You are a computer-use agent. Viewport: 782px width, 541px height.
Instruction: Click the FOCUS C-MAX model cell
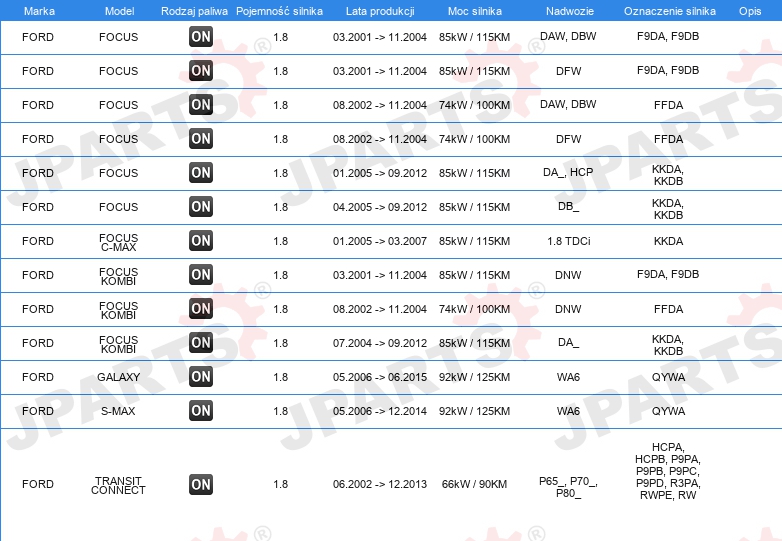point(118,242)
